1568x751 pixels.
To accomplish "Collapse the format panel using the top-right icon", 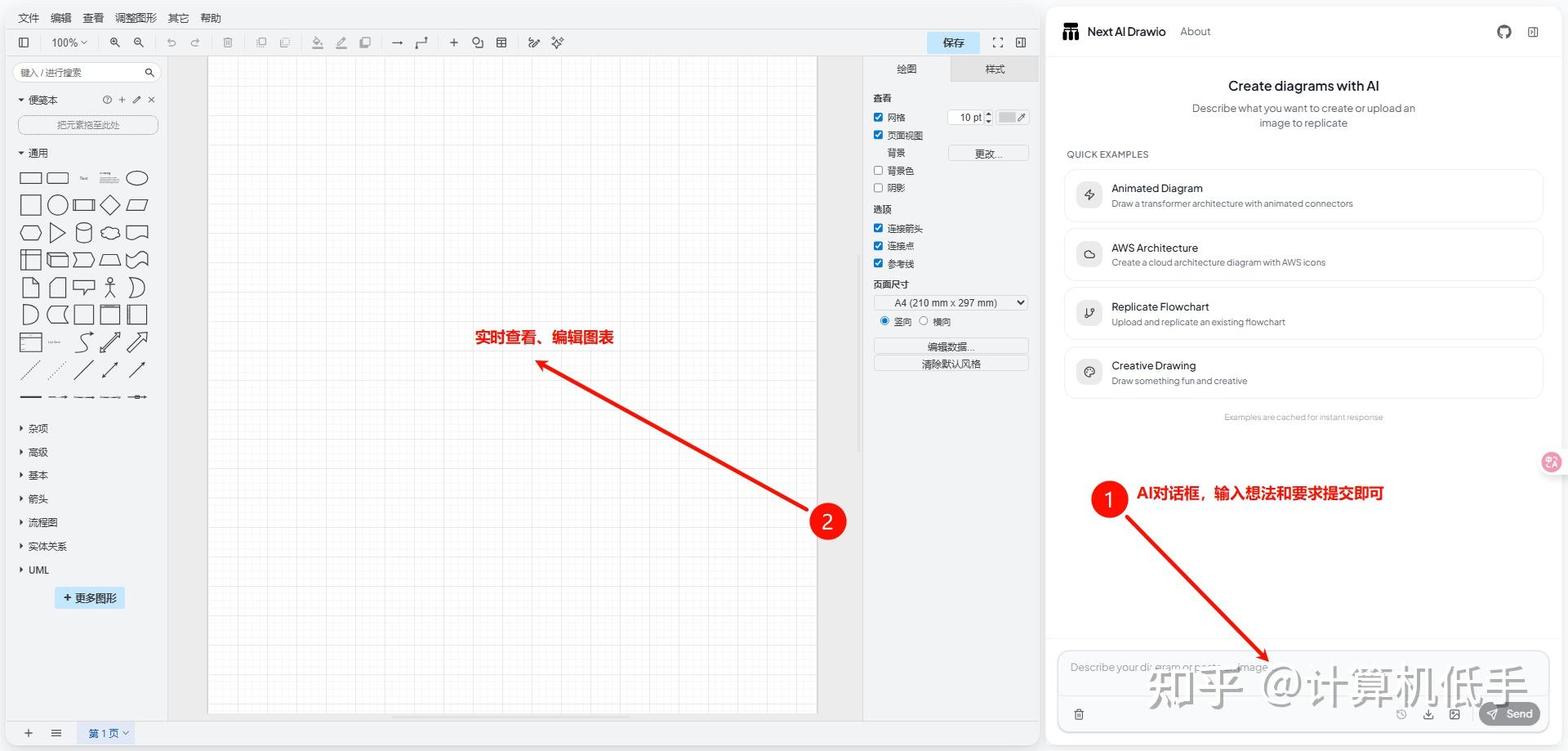I will [1021, 42].
